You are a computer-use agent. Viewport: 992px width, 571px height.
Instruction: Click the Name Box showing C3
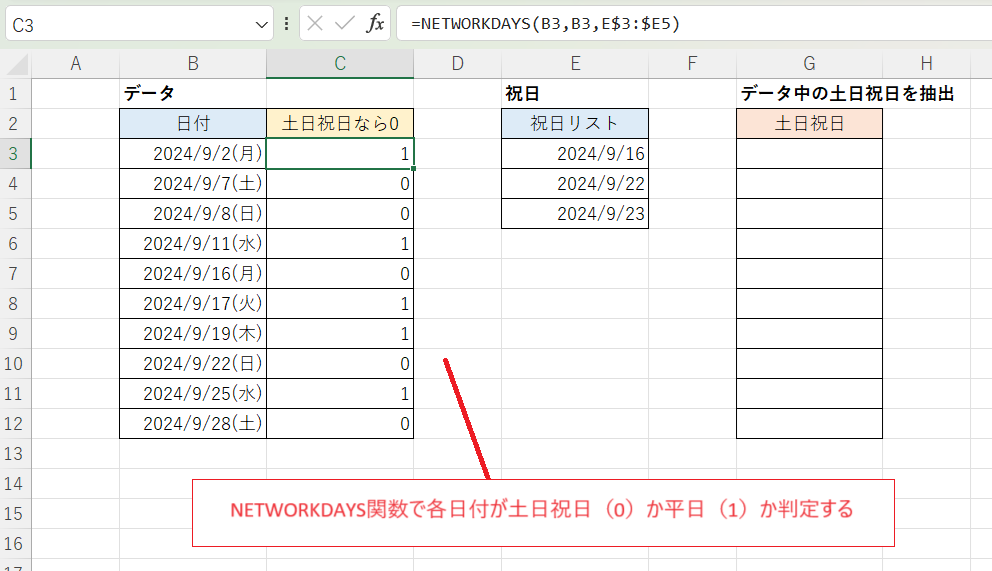[139, 24]
